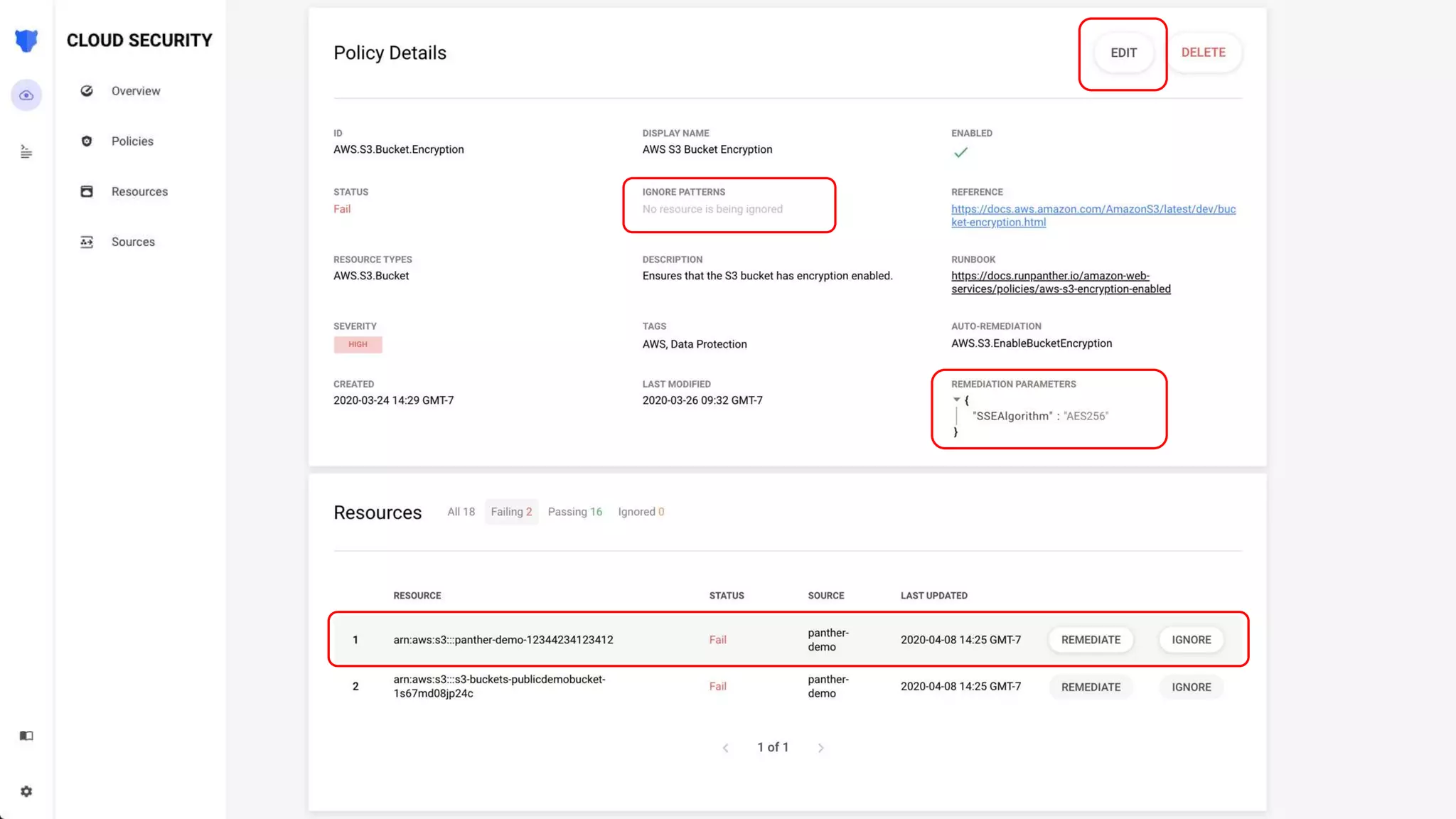Click the Overview gauge icon
The height and width of the screenshot is (819, 1456).
click(87, 91)
